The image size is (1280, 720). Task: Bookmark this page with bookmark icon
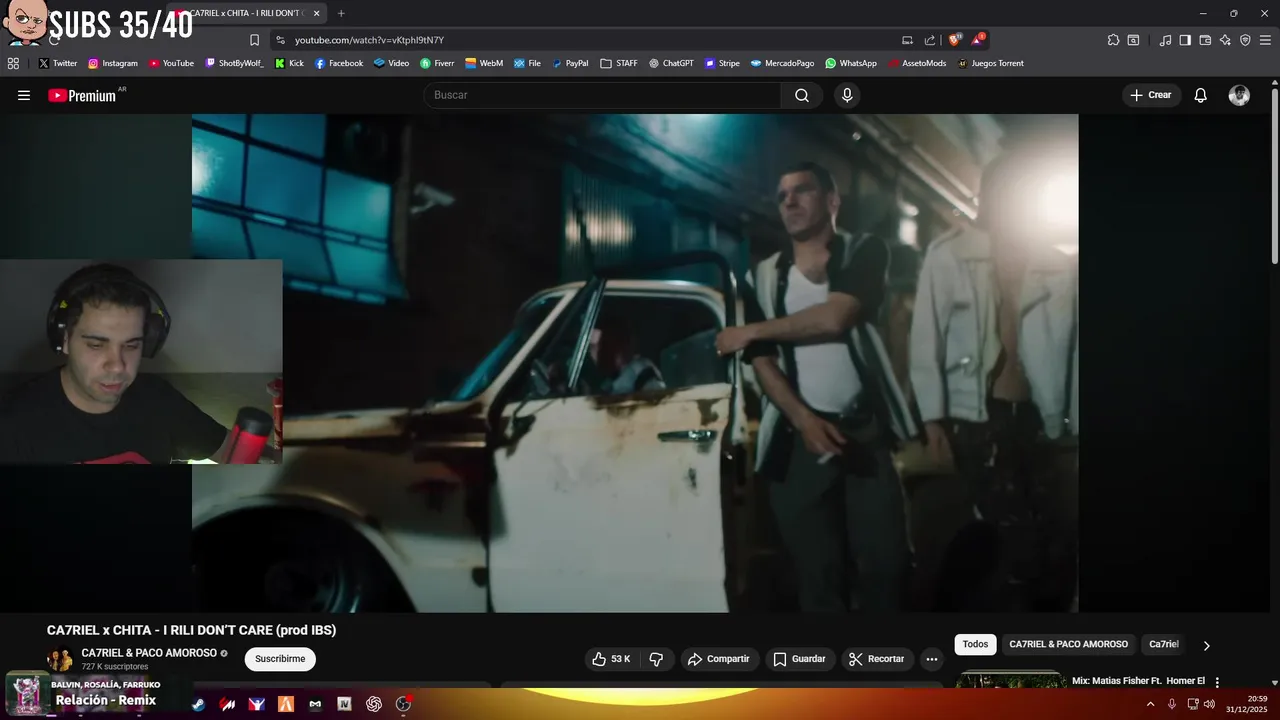click(254, 40)
